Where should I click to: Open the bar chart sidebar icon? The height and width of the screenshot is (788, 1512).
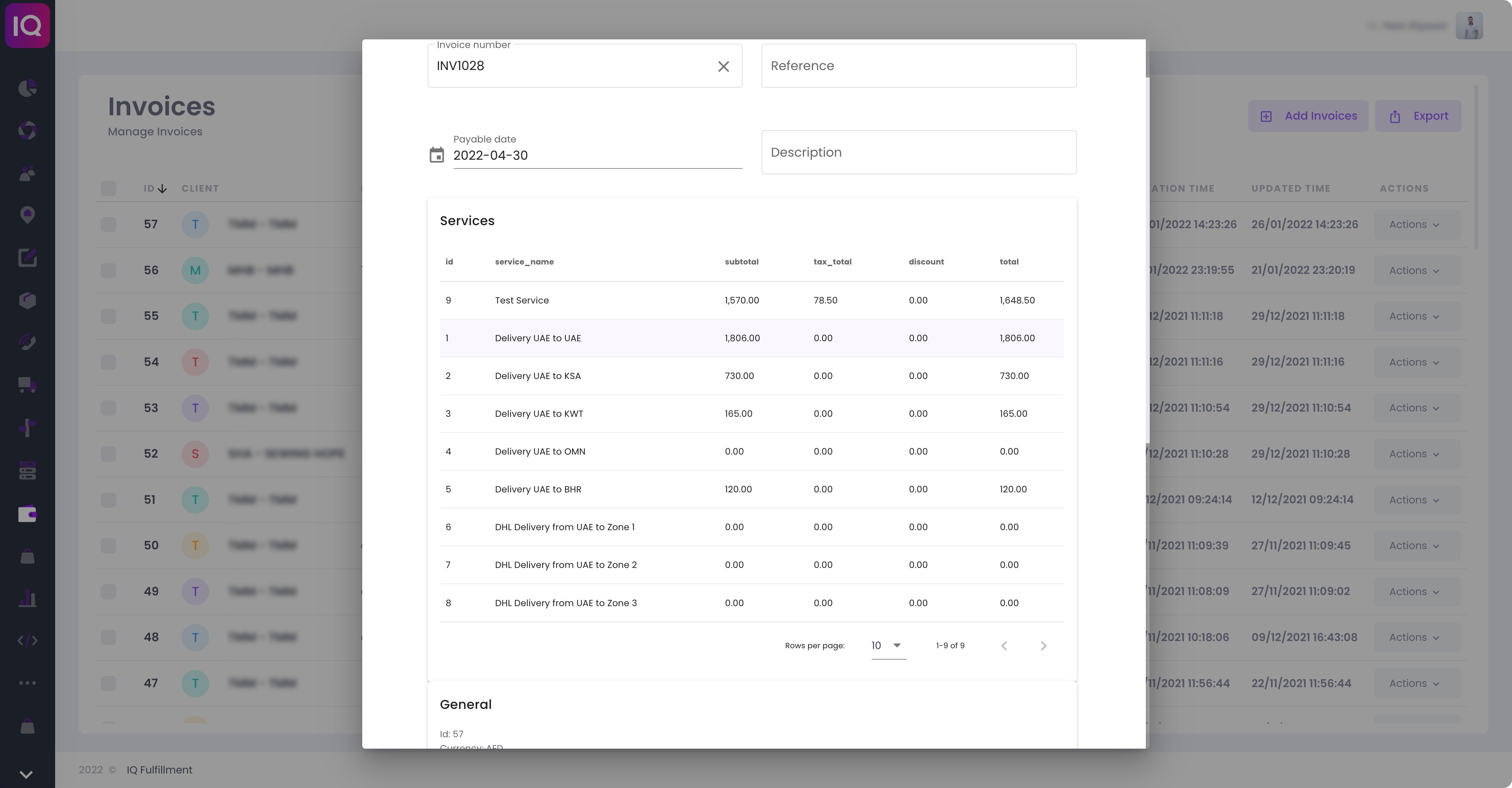28,599
